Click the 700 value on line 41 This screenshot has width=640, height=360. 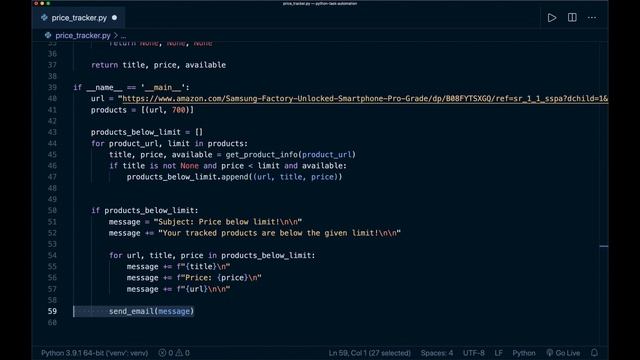[178, 110]
